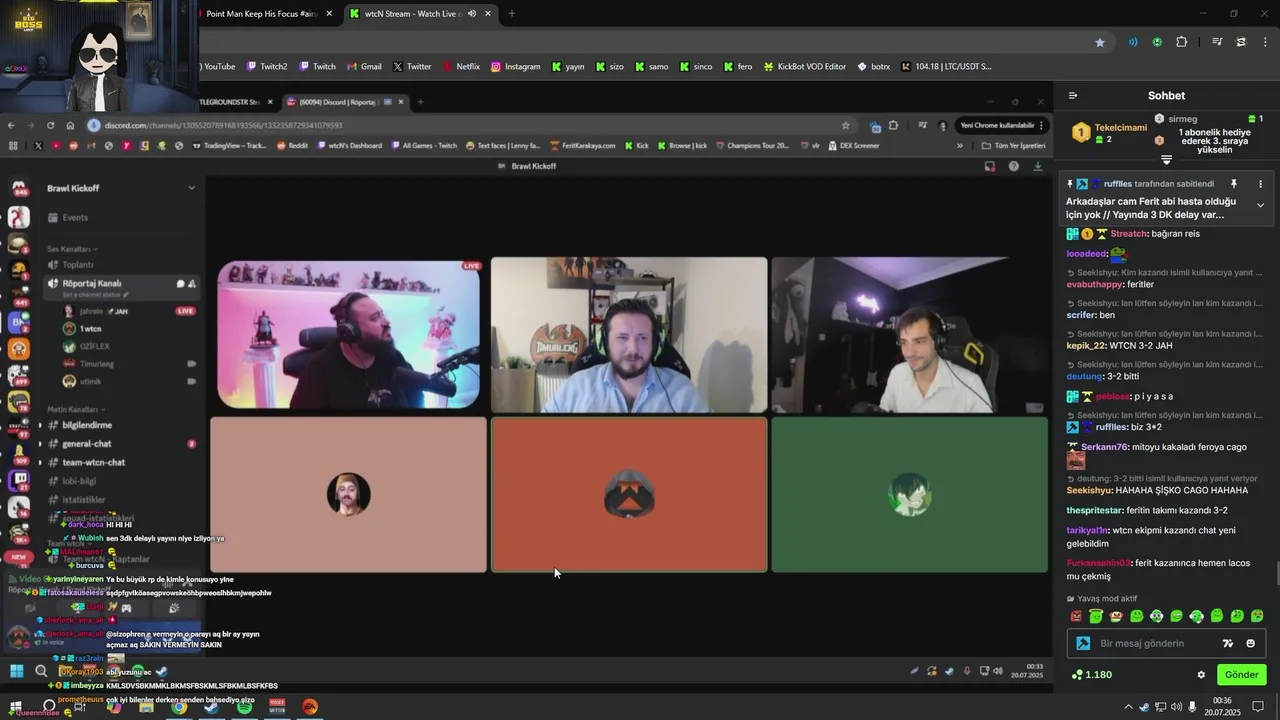The width and height of the screenshot is (1280, 720).
Task: Collapse chat panel via Sohbet header icon
Action: click(x=1073, y=96)
